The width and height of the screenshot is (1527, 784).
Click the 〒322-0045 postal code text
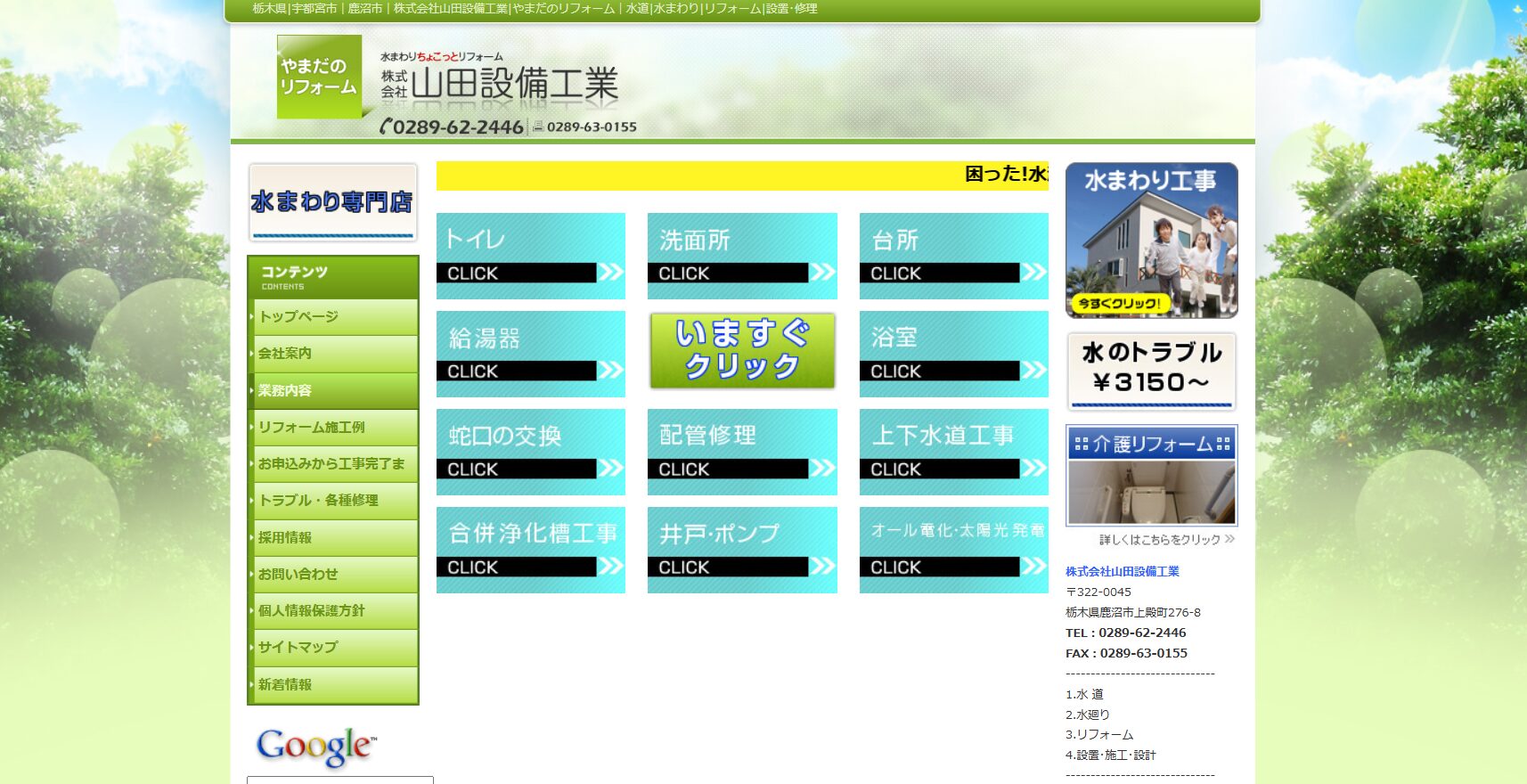pos(1098,592)
